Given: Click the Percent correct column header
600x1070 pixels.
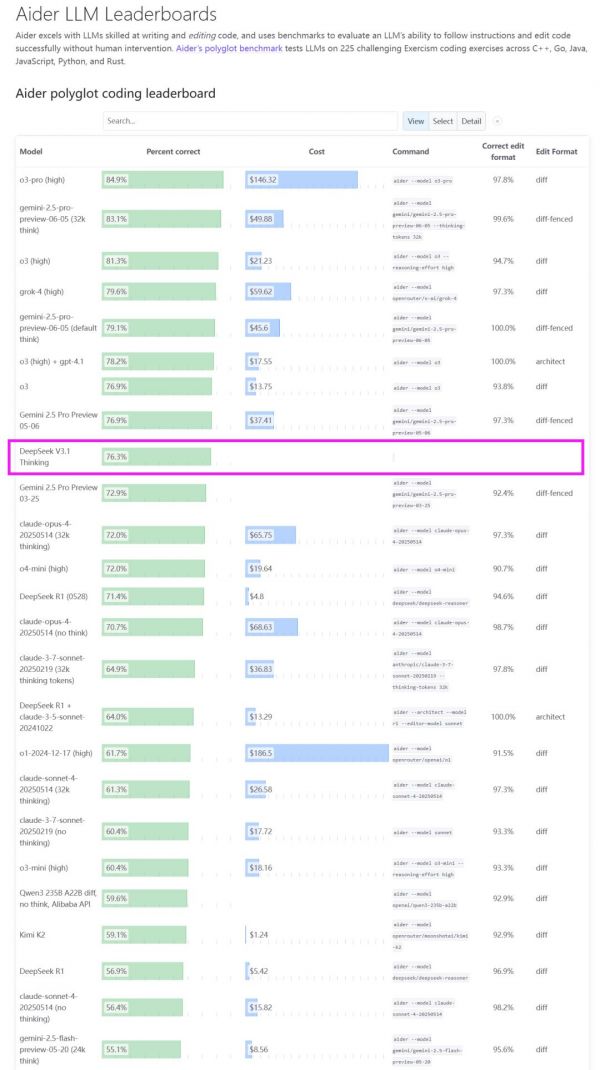Looking at the screenshot, I should point(173,151).
